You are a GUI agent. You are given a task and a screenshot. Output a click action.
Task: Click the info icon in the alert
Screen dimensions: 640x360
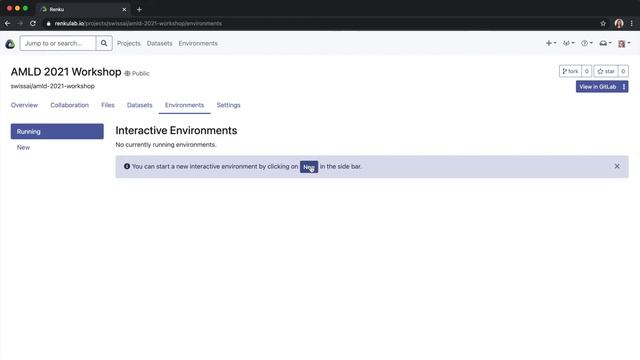pos(127,166)
